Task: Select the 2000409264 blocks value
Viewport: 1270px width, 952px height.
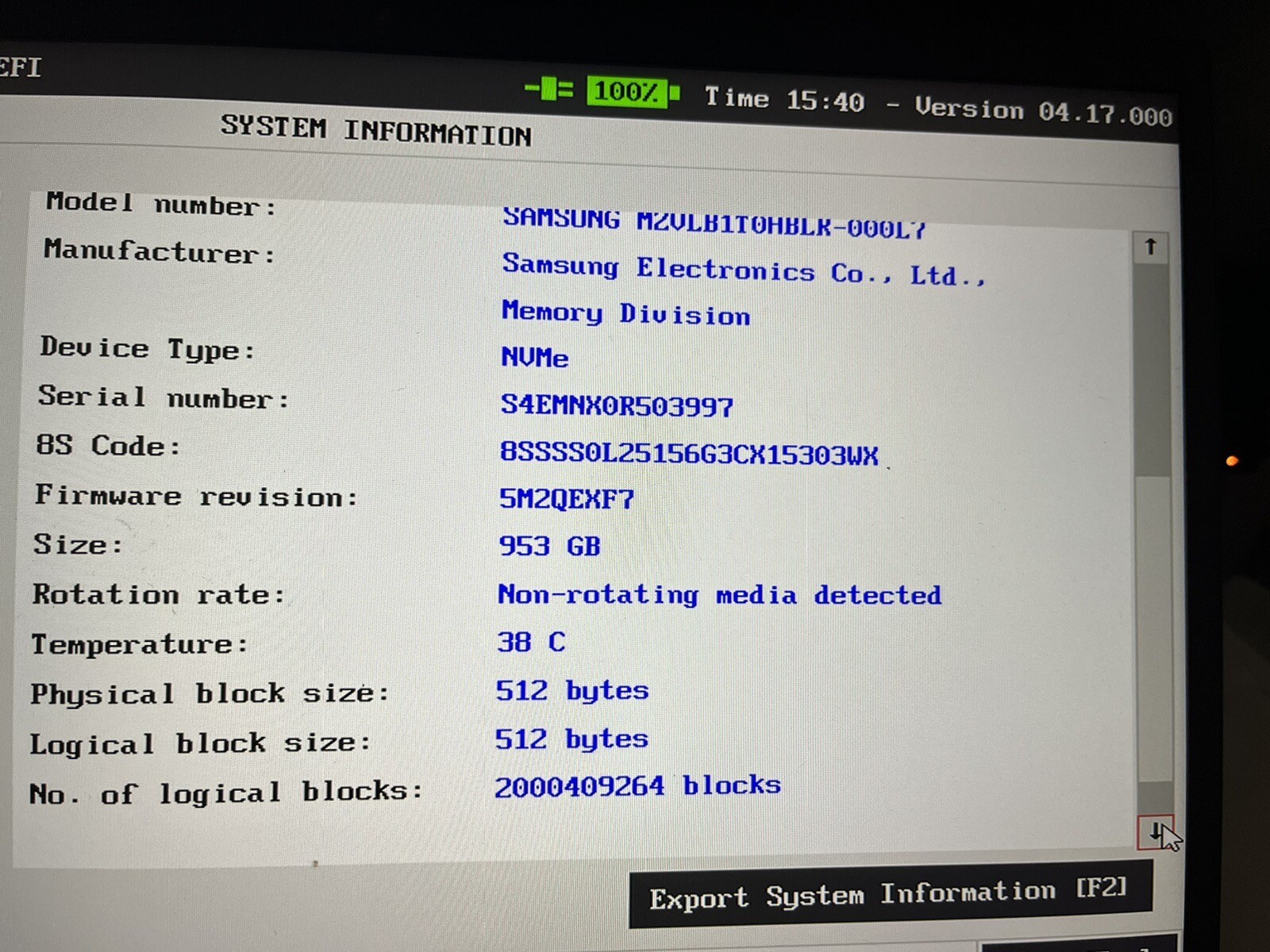Action: pos(637,785)
